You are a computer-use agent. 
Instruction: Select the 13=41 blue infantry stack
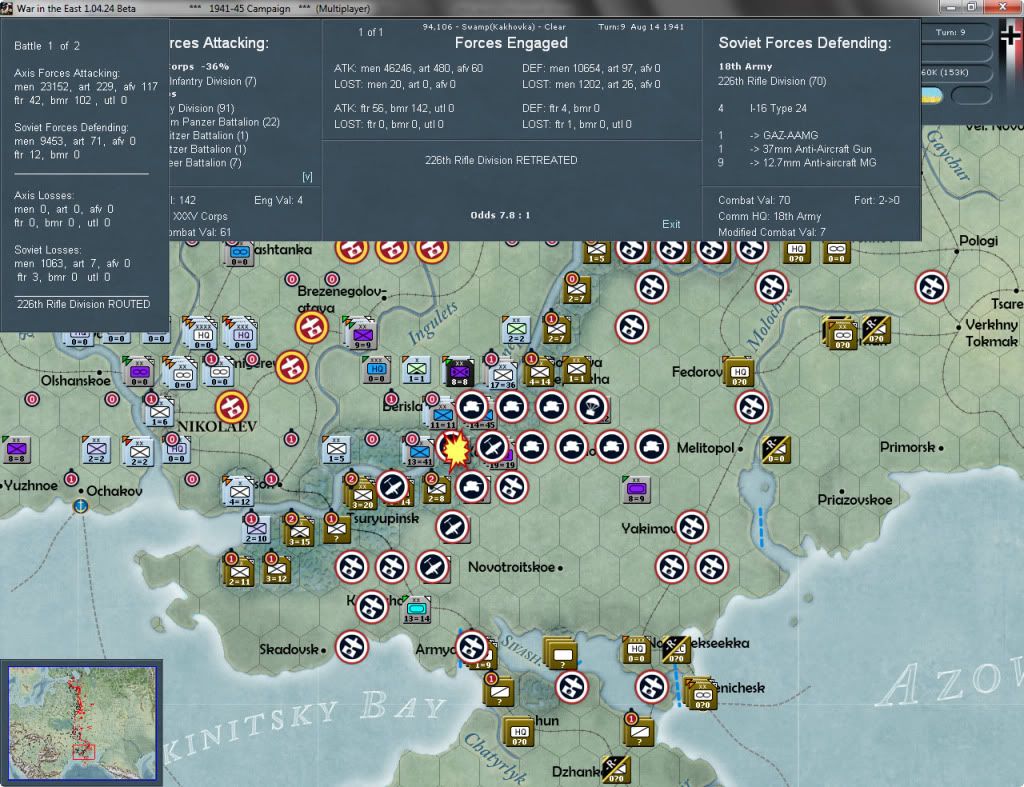point(419,451)
